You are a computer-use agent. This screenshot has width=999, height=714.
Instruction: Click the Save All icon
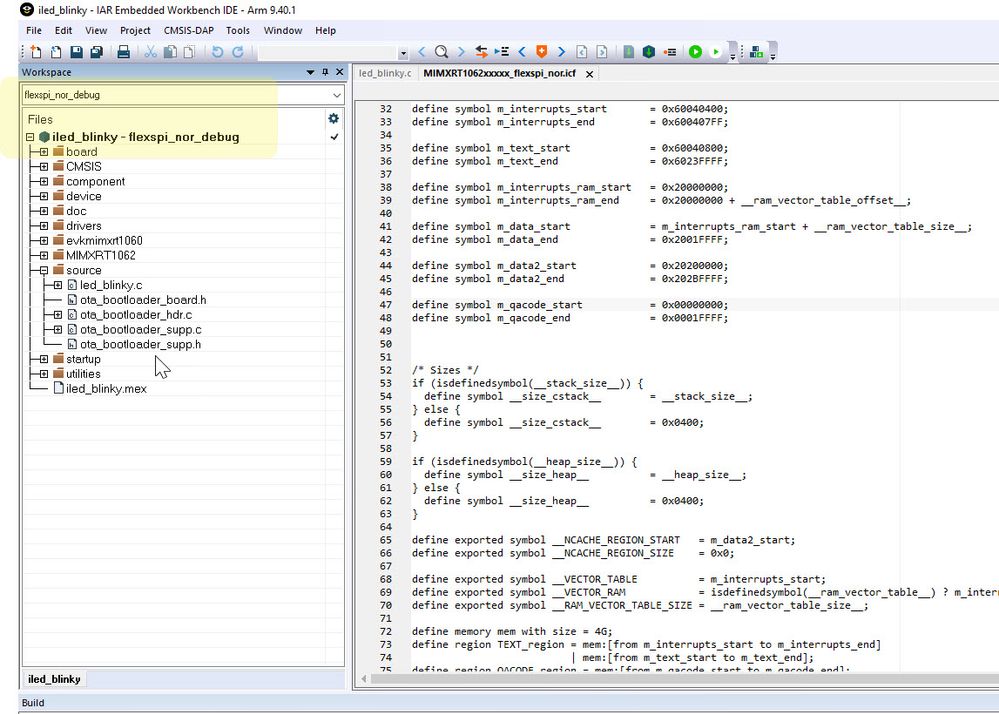tap(96, 52)
